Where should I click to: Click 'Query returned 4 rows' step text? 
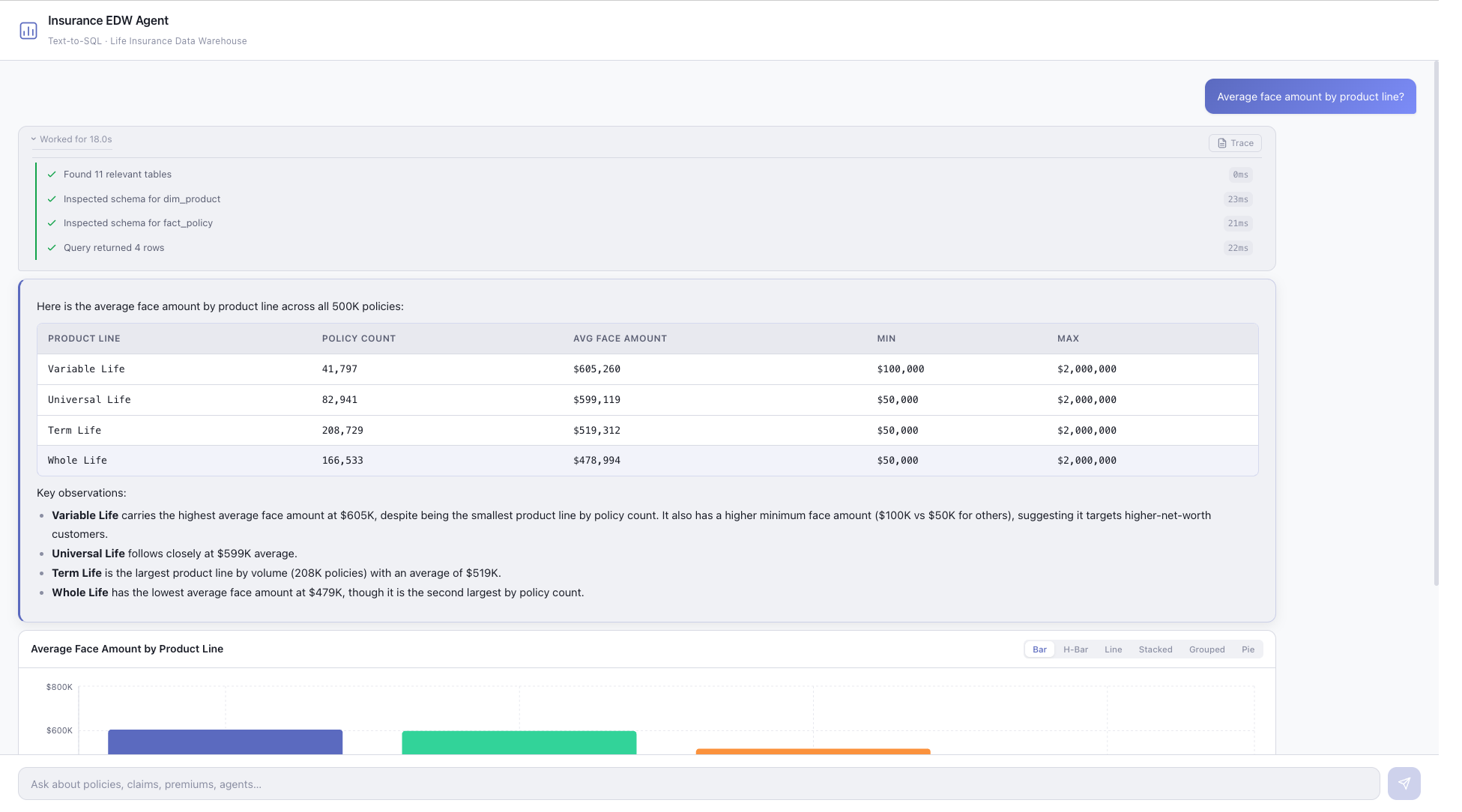pyautogui.click(x=114, y=248)
